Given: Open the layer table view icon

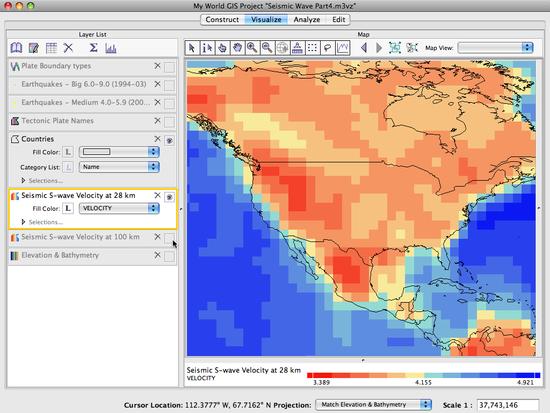Looking at the screenshot, I should tap(51, 48).
